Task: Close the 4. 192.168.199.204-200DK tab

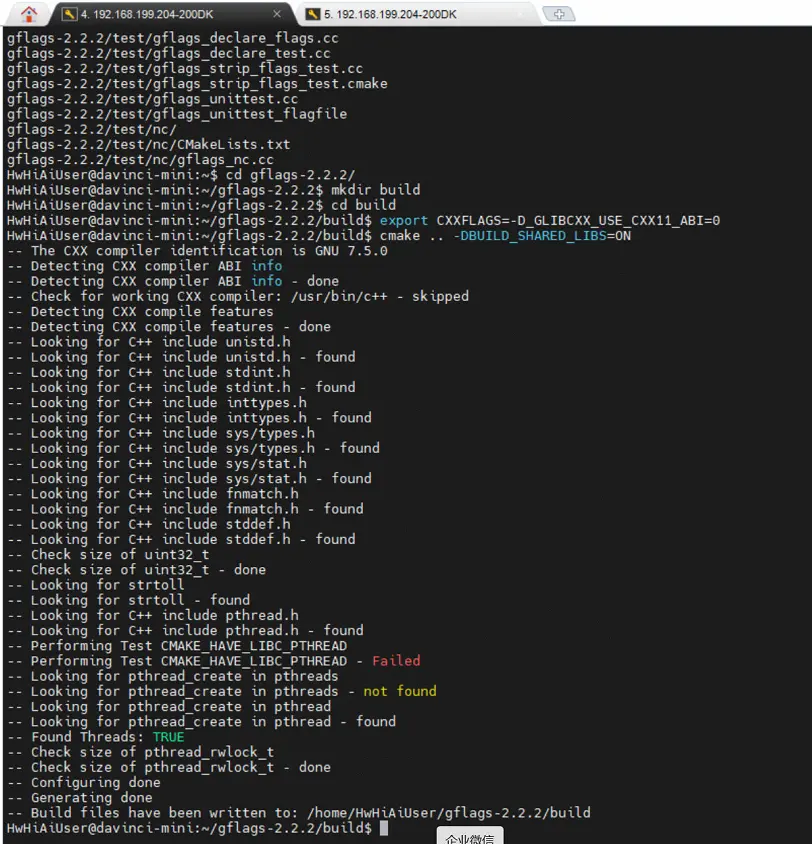Action: (277, 14)
